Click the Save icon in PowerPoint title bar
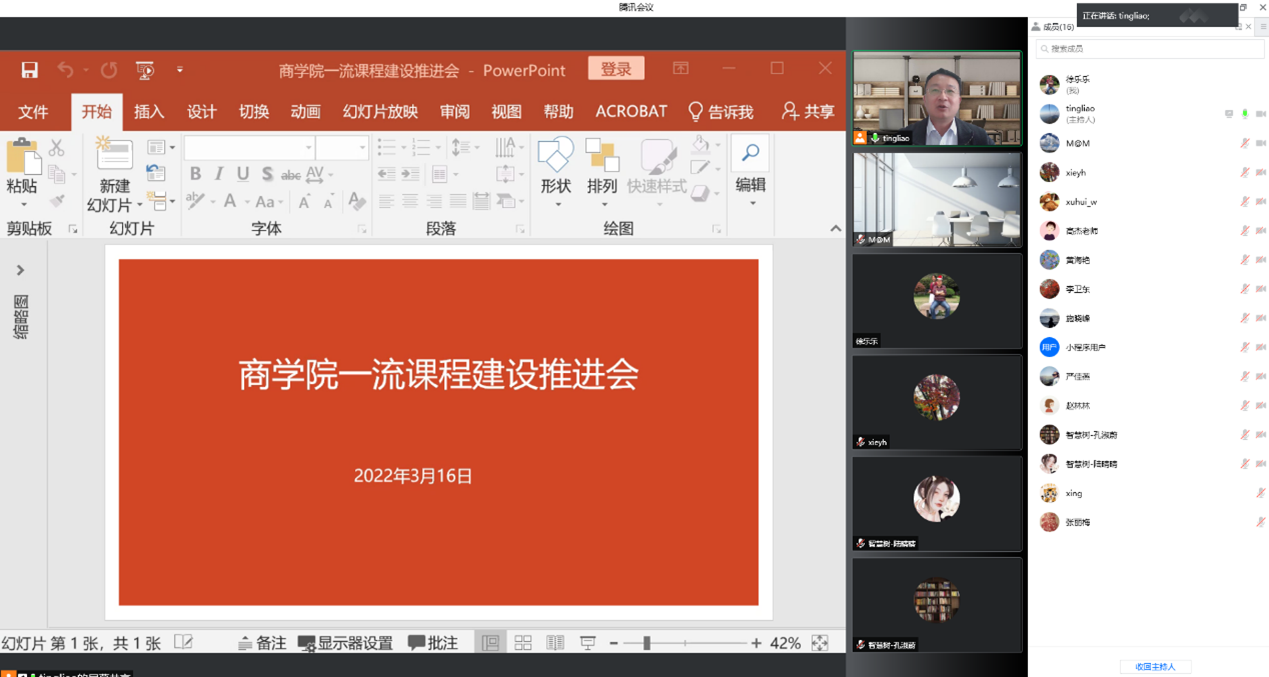The width and height of the screenshot is (1269, 677). [x=29, y=70]
